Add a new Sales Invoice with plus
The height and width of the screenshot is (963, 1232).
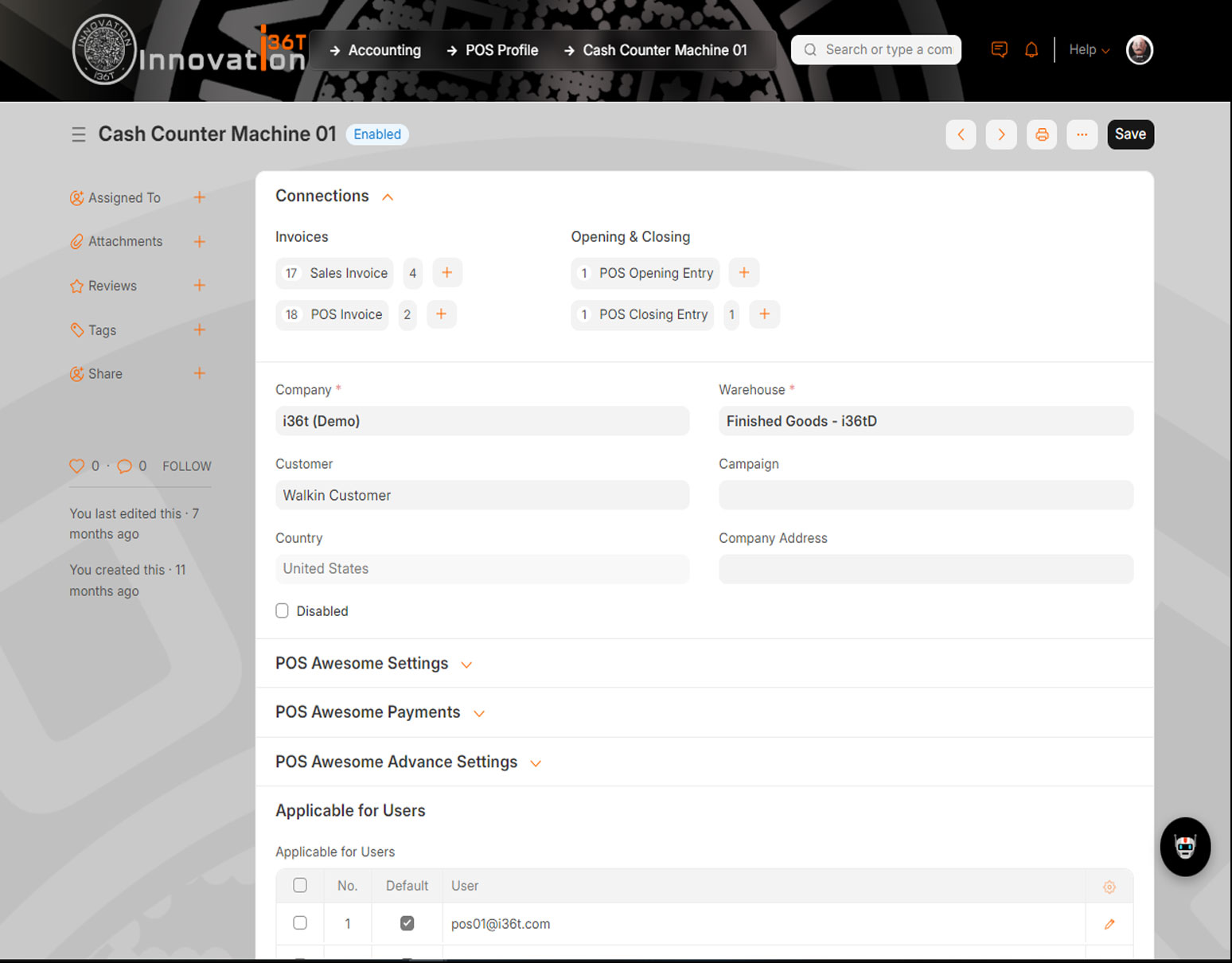(447, 273)
